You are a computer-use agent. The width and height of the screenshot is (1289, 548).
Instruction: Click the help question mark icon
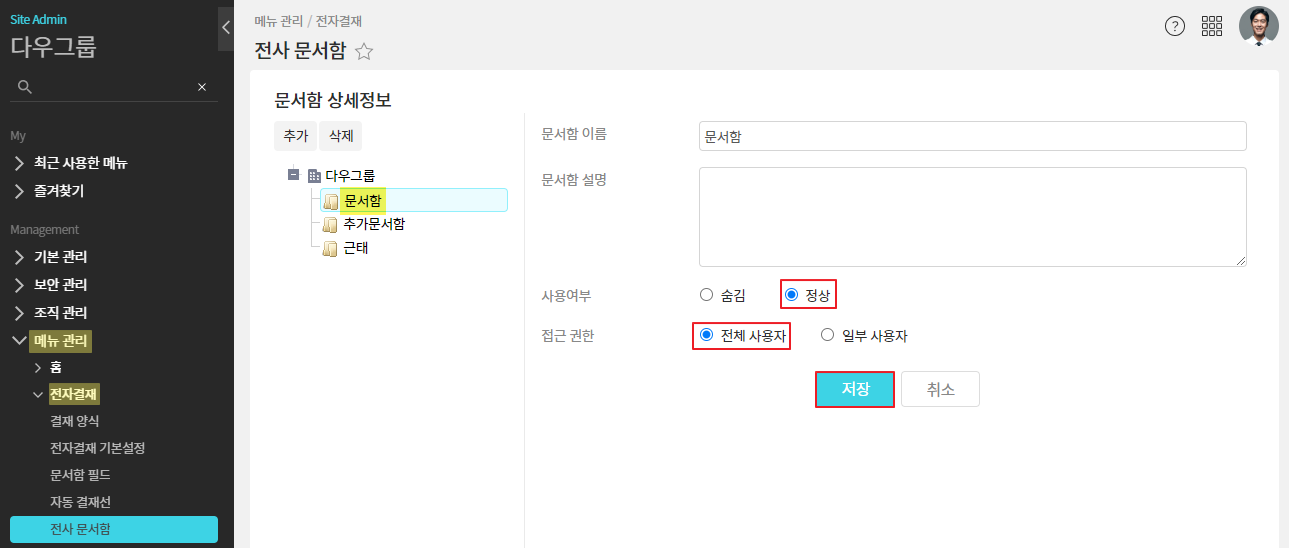point(1175,27)
